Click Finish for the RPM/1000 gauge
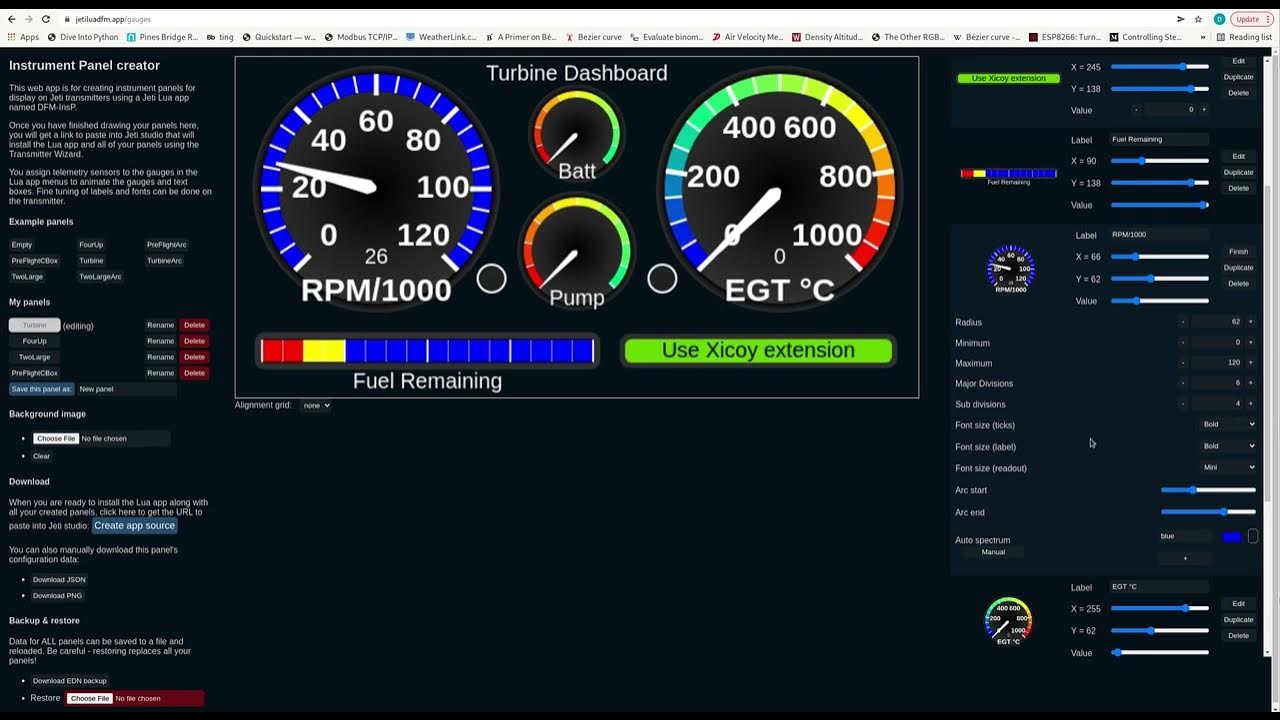 pyautogui.click(x=1238, y=252)
